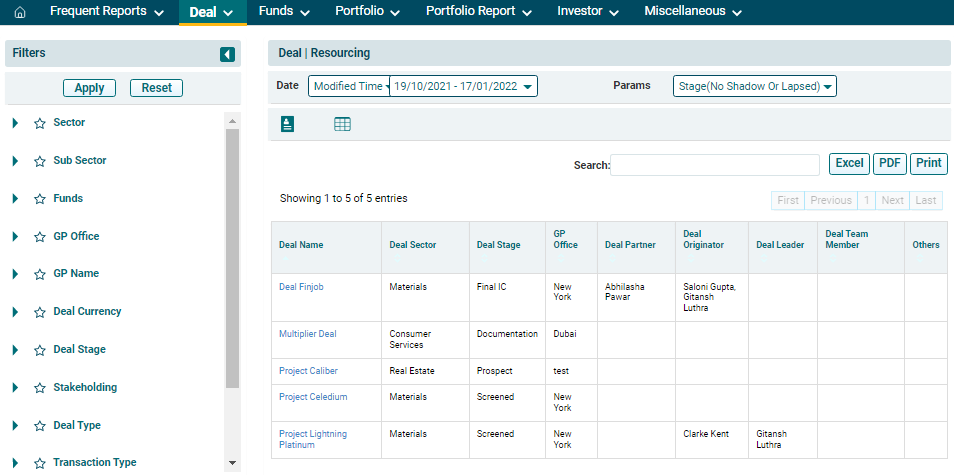
Task: Open the Modified Time date type dropdown
Action: pyautogui.click(x=348, y=86)
